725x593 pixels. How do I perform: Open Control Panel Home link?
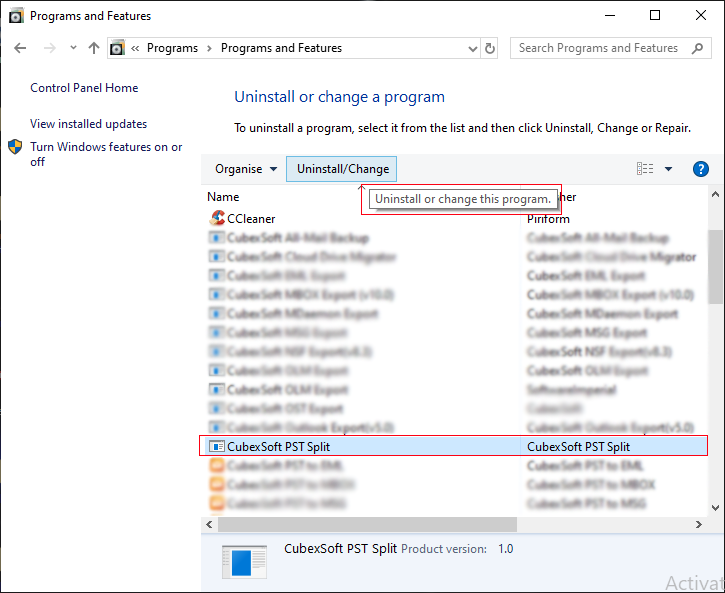pyautogui.click(x=84, y=88)
